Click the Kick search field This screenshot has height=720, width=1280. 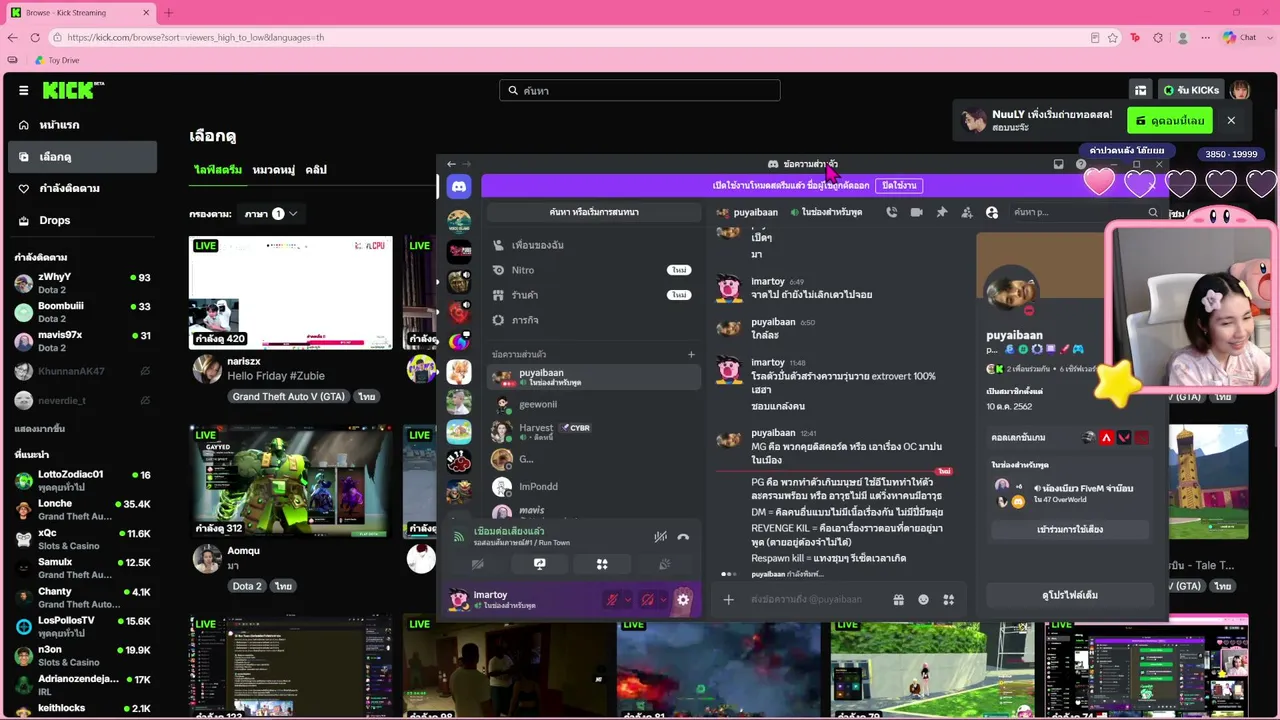point(640,90)
